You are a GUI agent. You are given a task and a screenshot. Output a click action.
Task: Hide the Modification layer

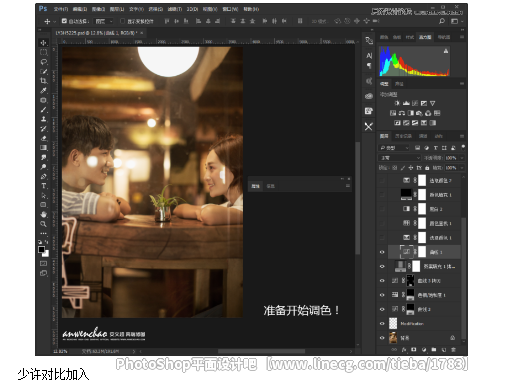(382, 324)
